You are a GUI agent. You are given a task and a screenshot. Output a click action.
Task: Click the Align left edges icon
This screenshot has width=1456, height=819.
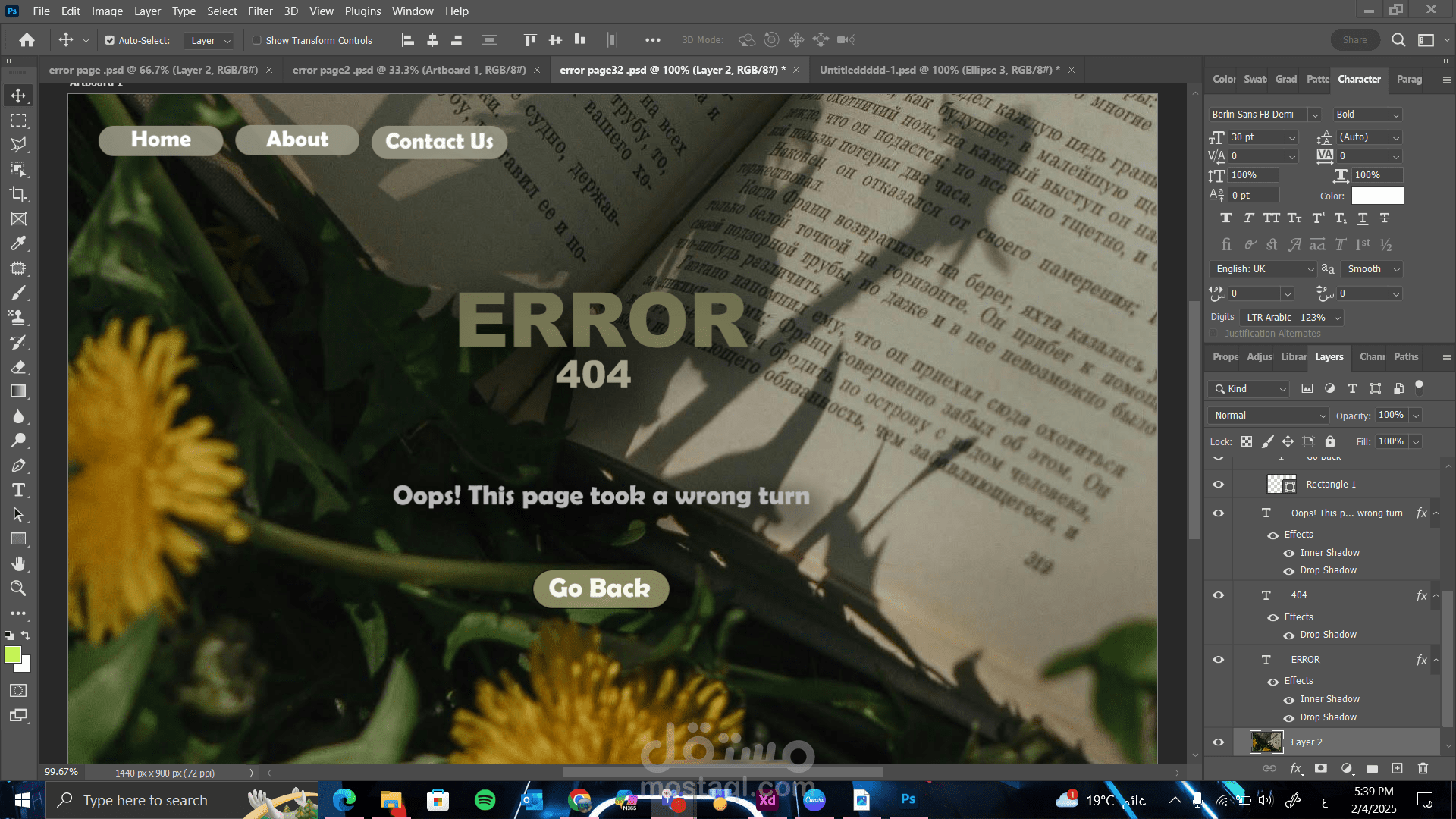407,40
